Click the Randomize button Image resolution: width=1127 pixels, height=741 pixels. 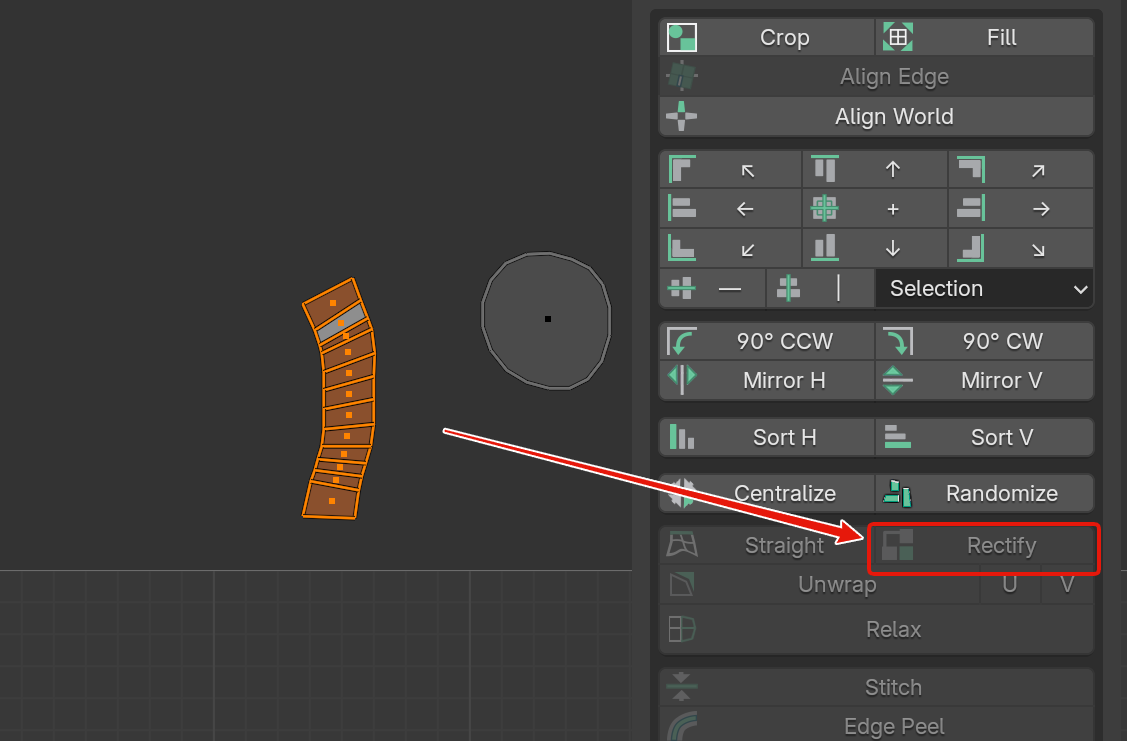985,494
